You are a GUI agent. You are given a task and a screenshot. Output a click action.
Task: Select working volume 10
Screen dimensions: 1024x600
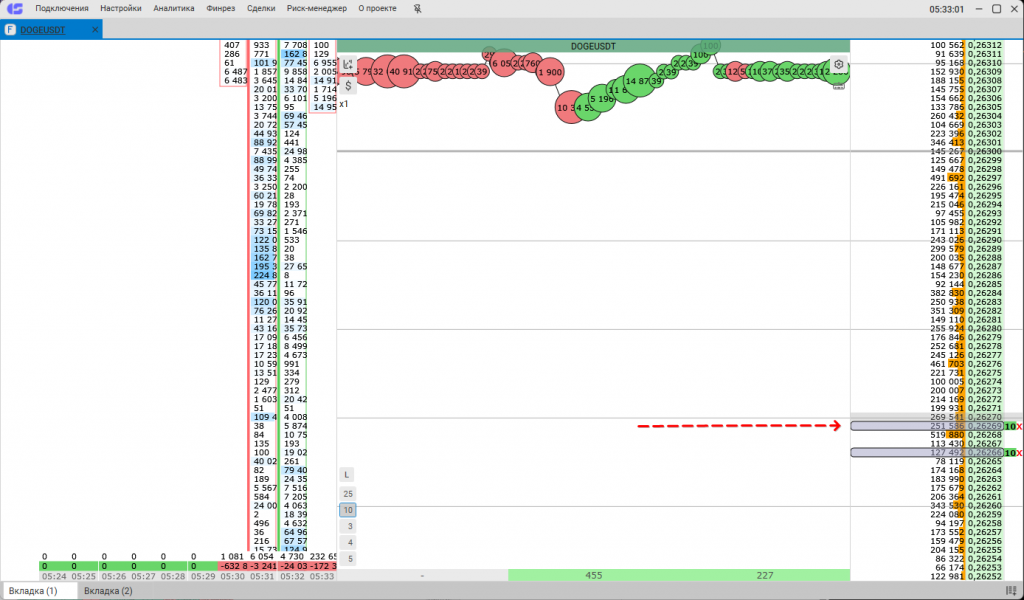point(347,510)
